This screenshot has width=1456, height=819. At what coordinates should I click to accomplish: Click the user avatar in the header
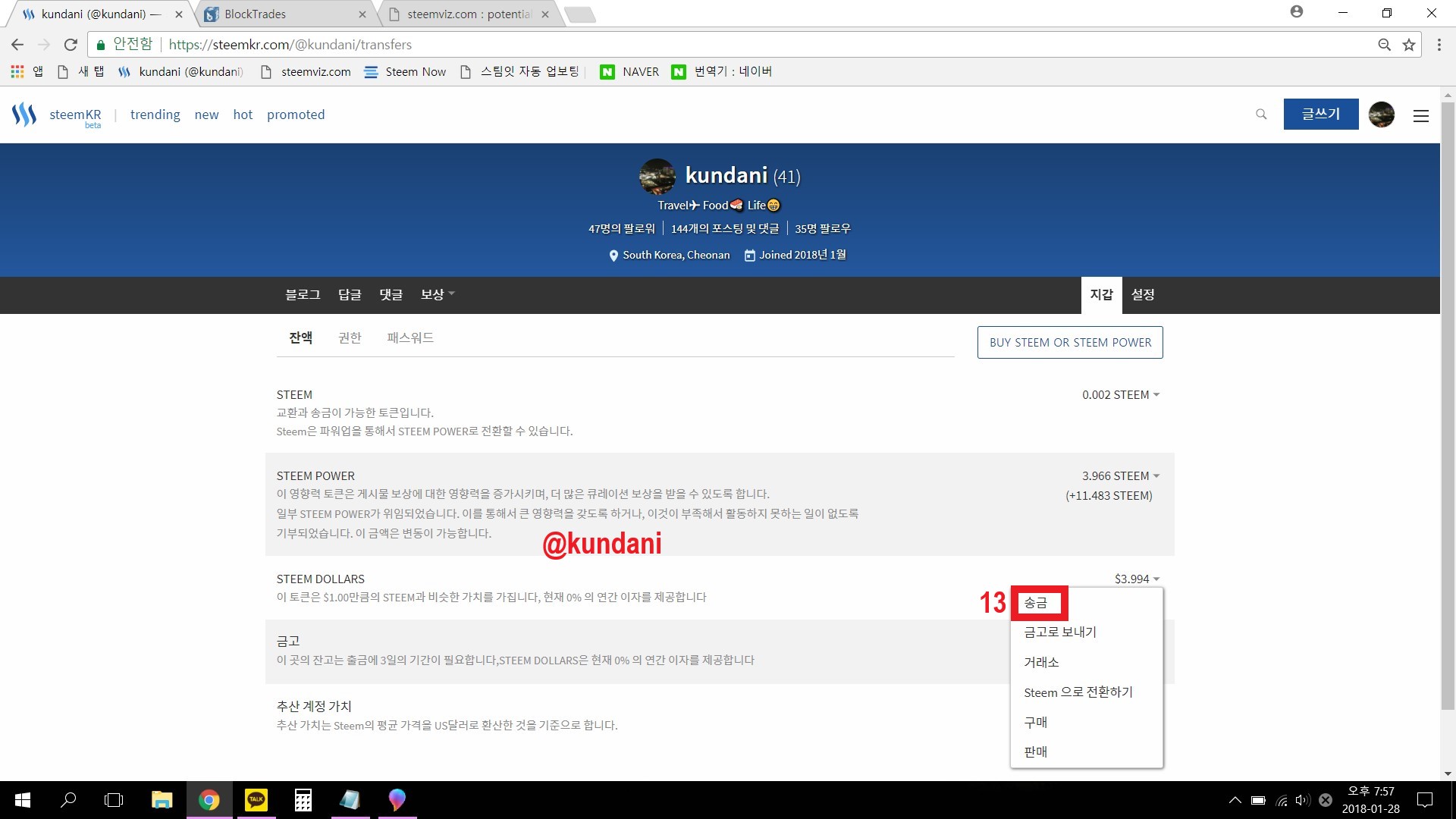(x=1382, y=115)
